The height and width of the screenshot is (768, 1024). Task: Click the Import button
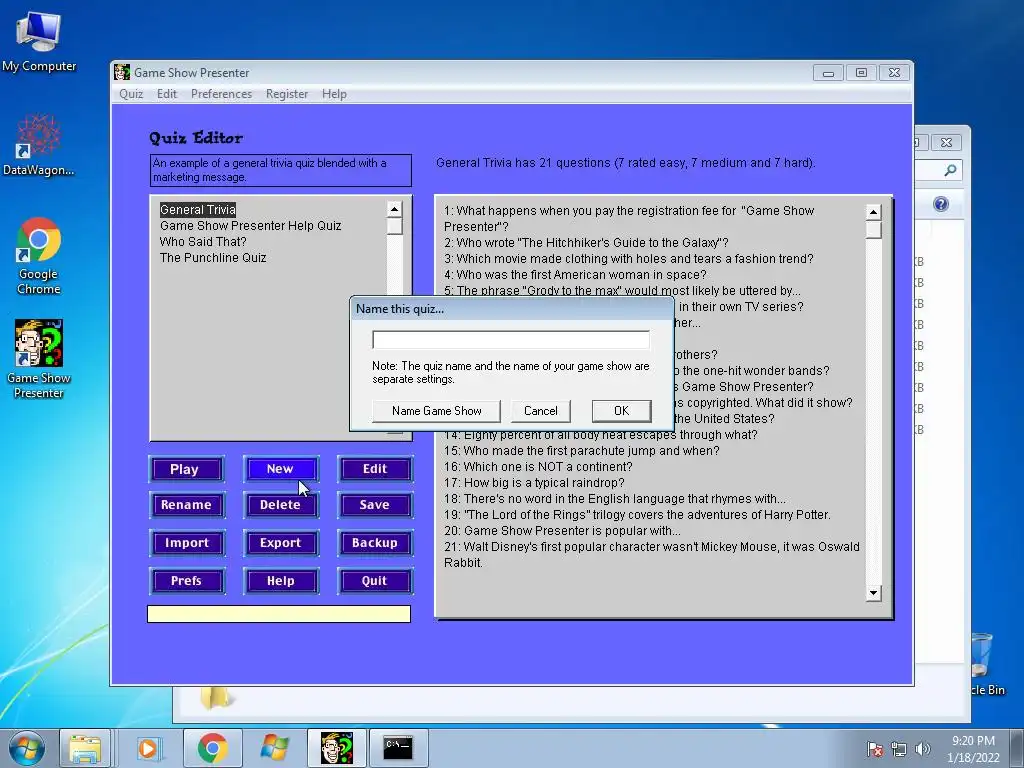pos(187,543)
